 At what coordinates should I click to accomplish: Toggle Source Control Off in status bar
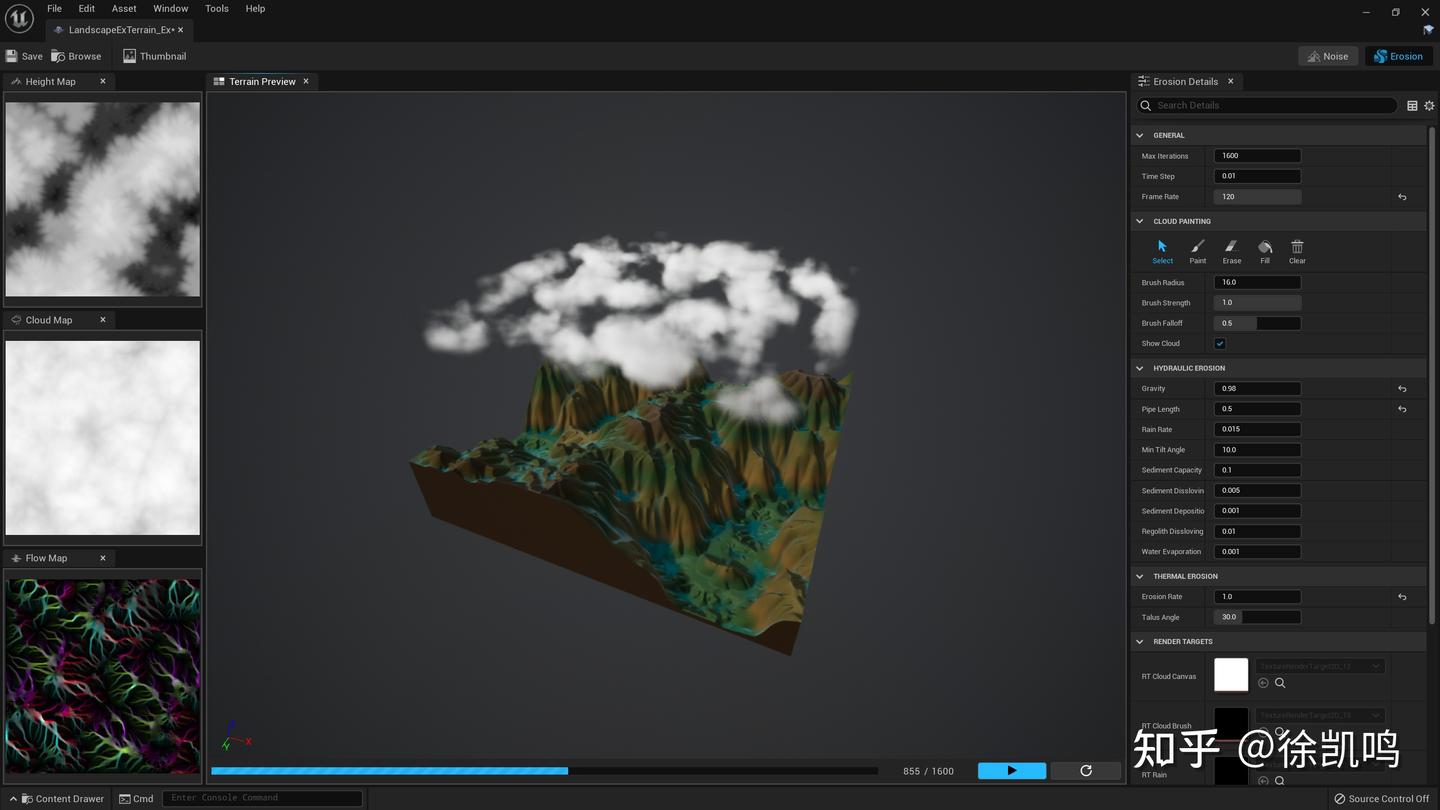coord(1382,798)
